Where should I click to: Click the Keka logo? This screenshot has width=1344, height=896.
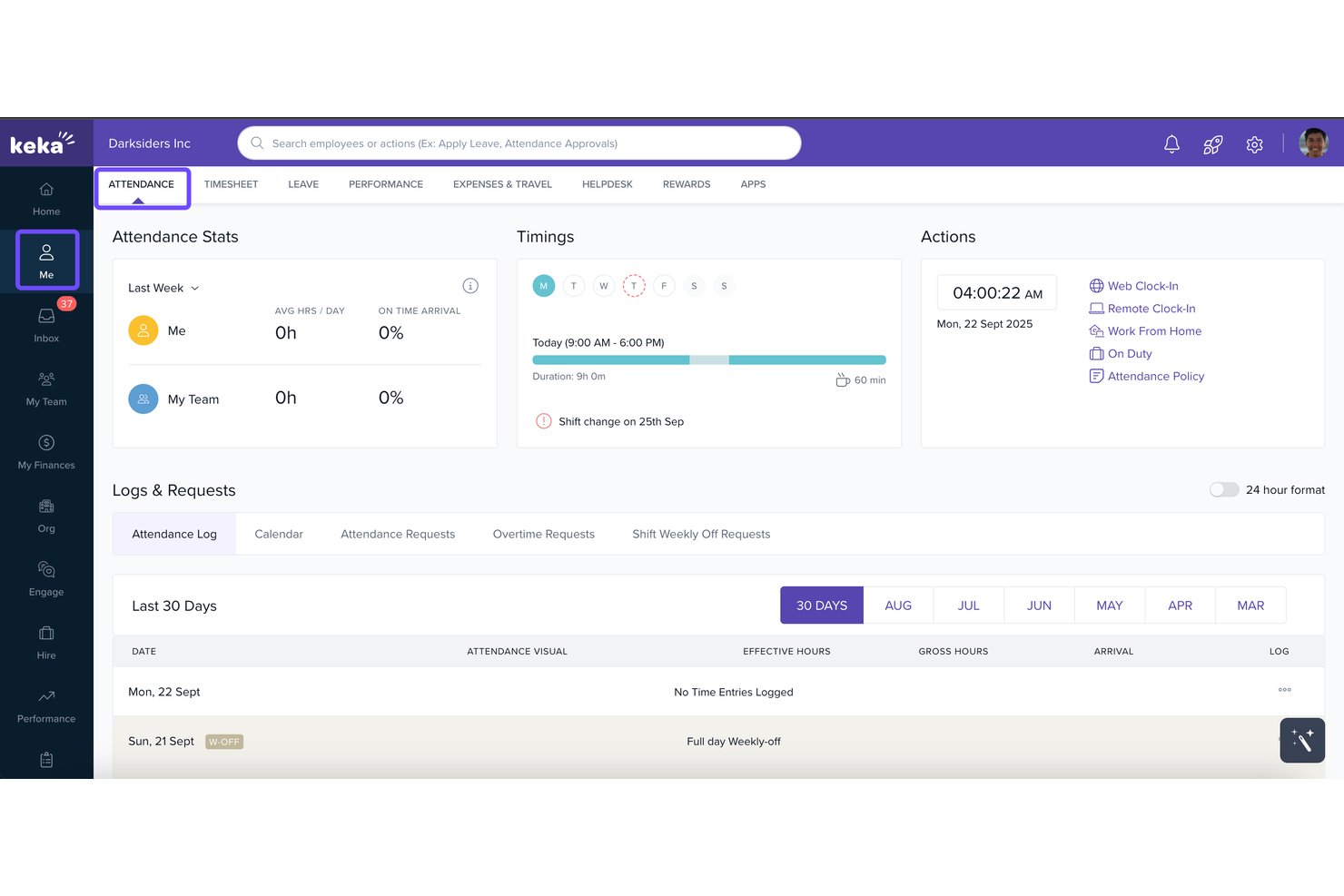(42, 143)
